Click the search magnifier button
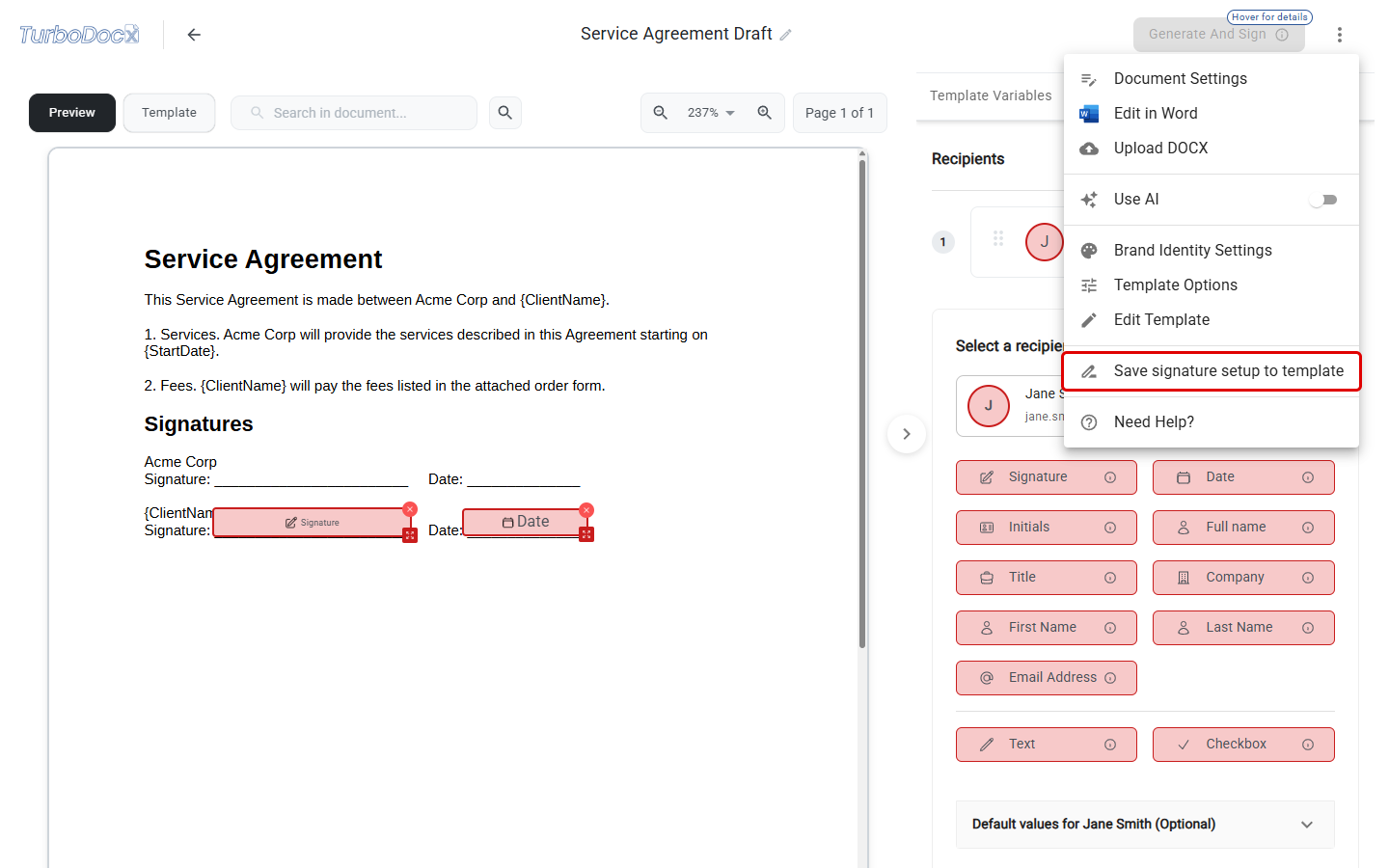This screenshot has height=868, width=1389. (505, 113)
